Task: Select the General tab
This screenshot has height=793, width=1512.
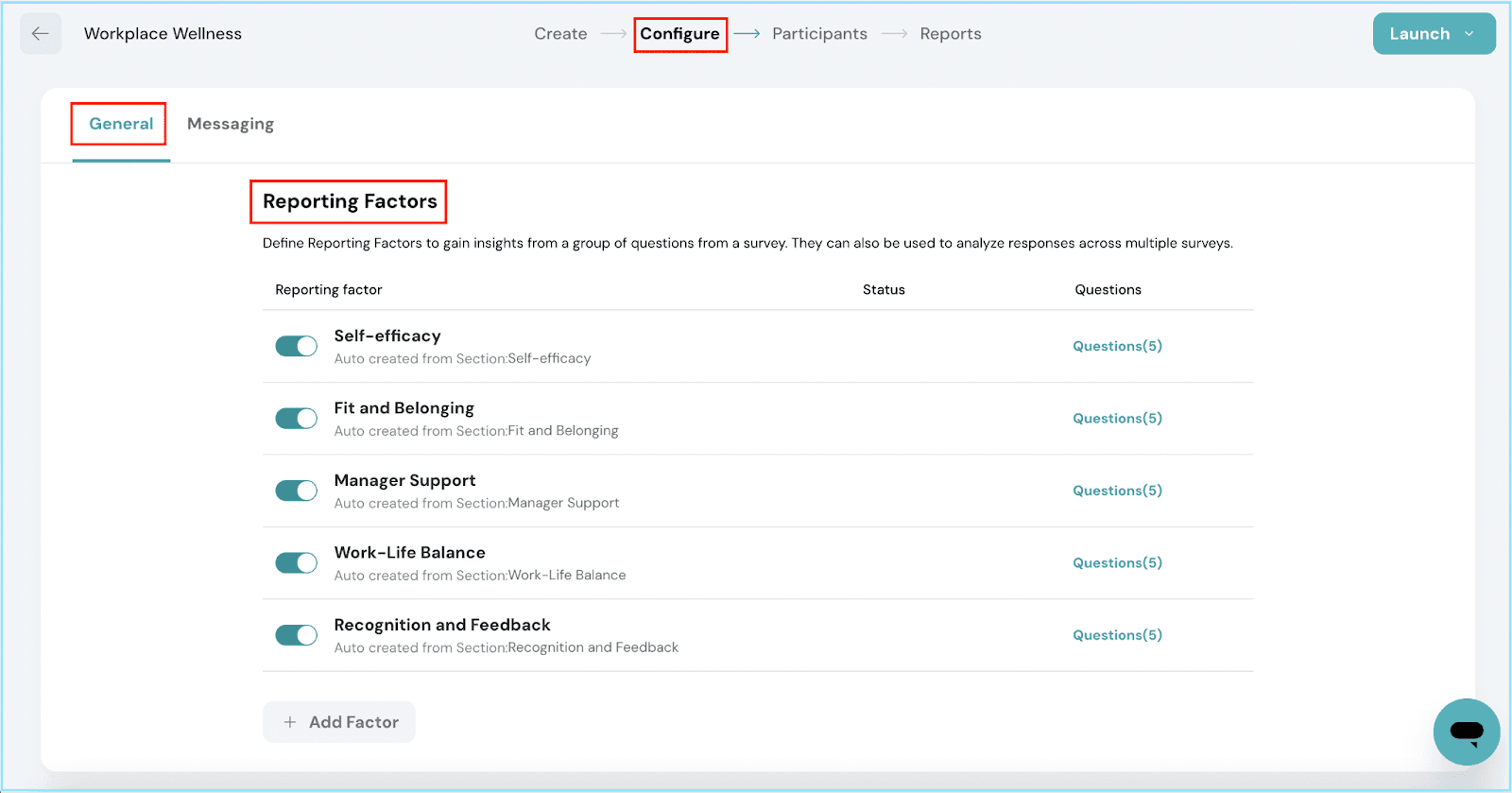Action: point(121,124)
